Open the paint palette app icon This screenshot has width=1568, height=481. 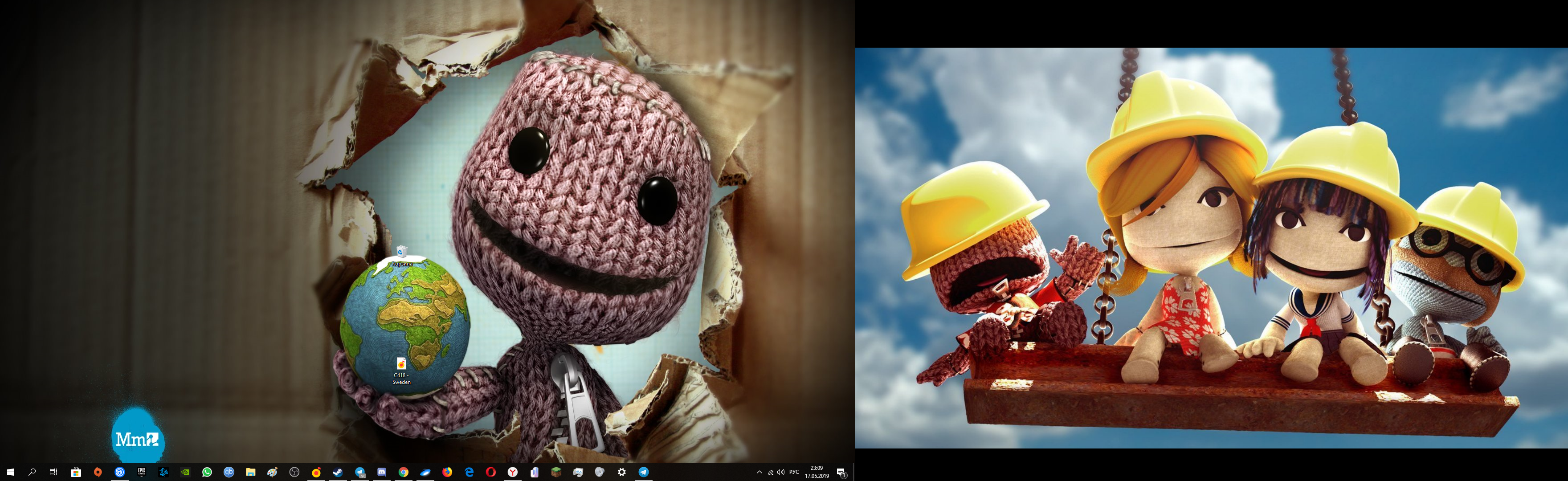point(273,472)
